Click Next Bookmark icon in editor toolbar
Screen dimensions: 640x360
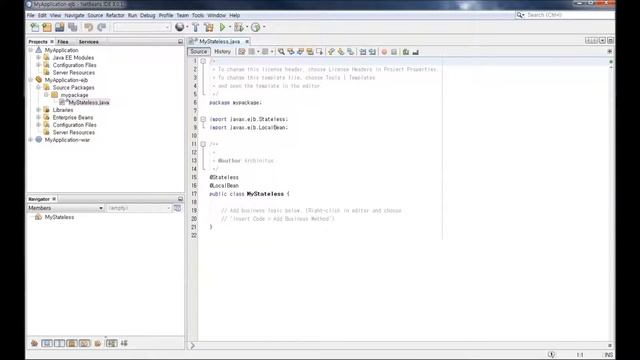click(341, 52)
